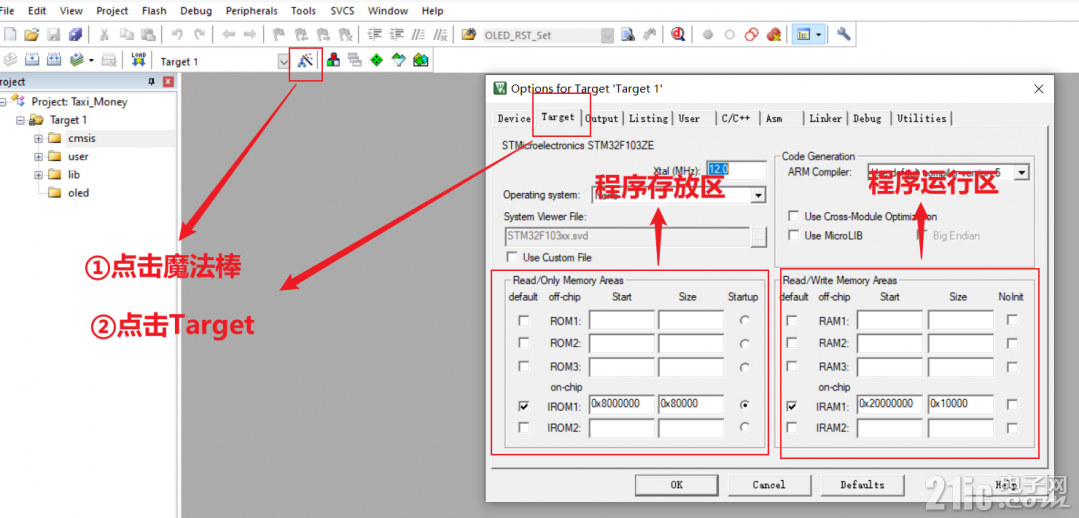Click the IRAM1 Size field

(961, 404)
